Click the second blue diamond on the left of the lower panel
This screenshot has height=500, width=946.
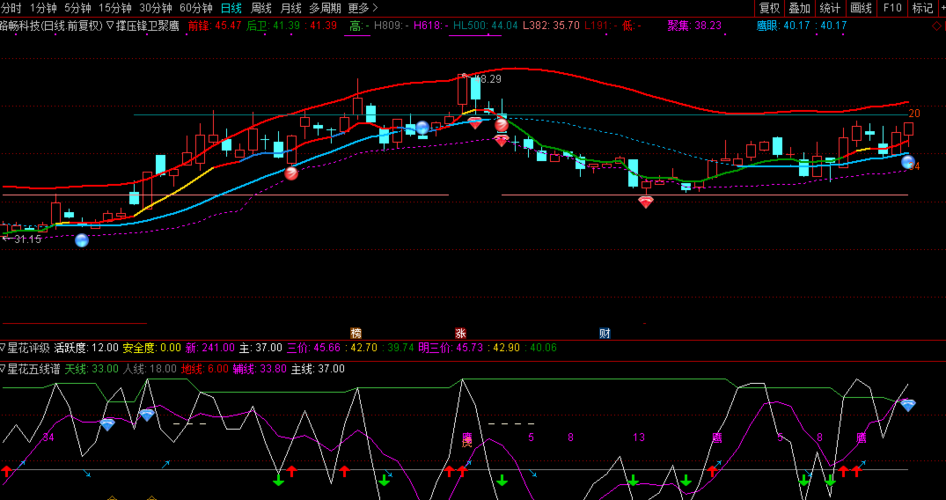click(x=147, y=415)
